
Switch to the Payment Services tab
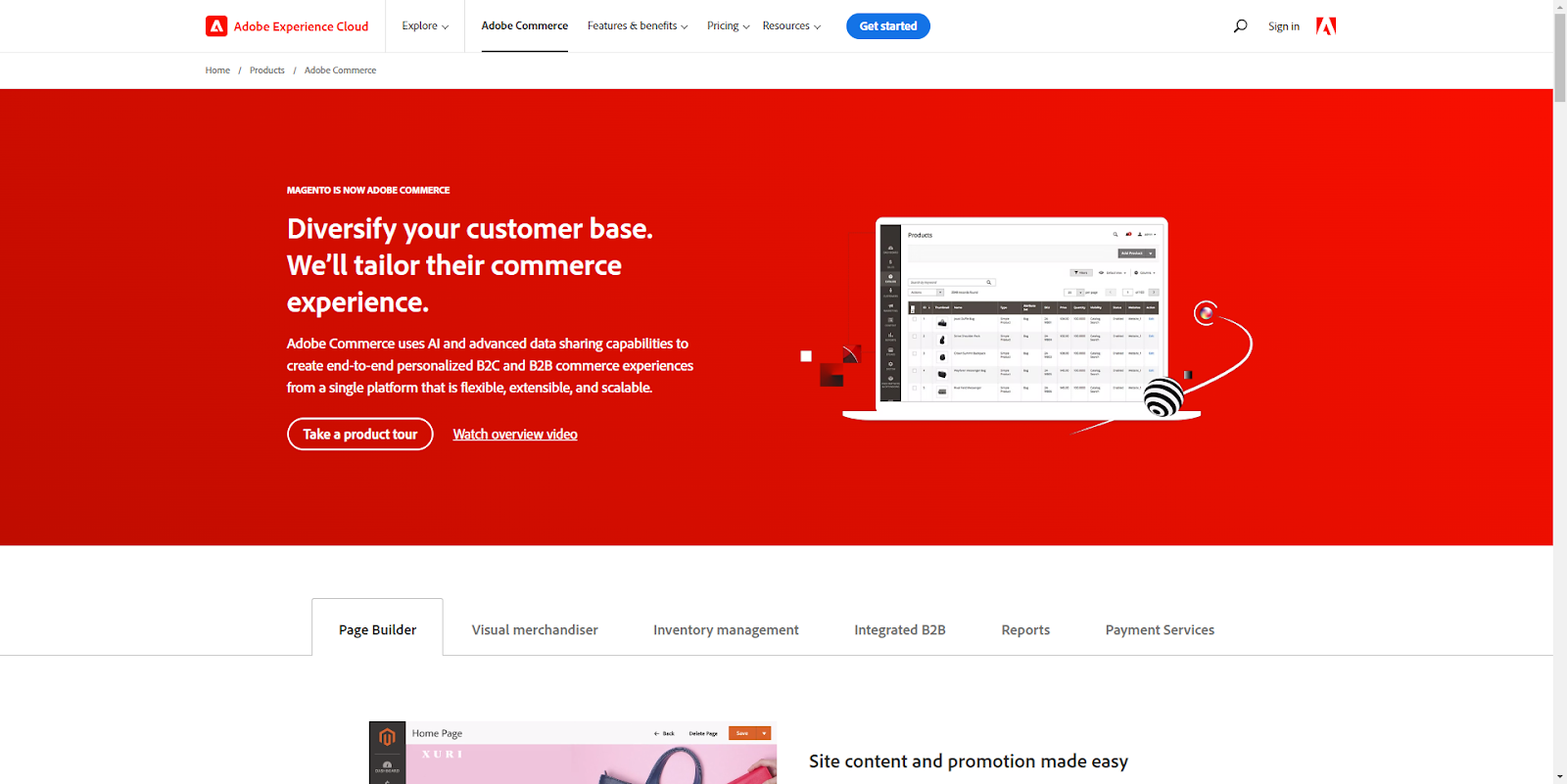(1160, 630)
